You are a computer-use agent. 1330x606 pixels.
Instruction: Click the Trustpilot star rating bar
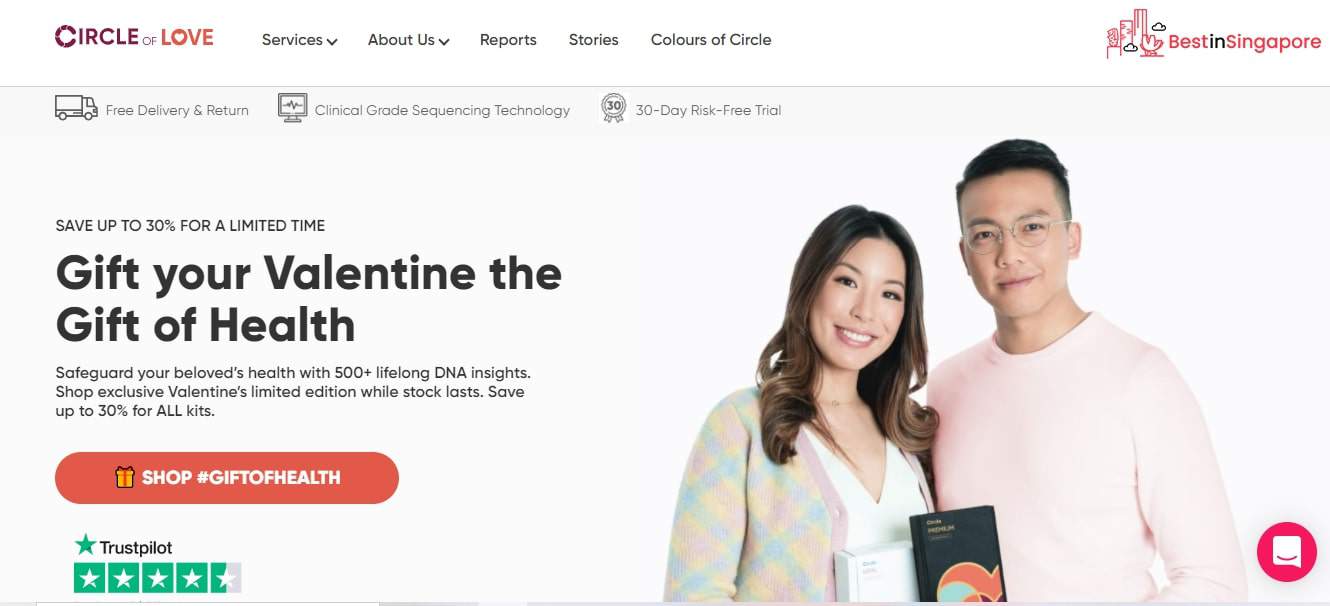point(158,578)
